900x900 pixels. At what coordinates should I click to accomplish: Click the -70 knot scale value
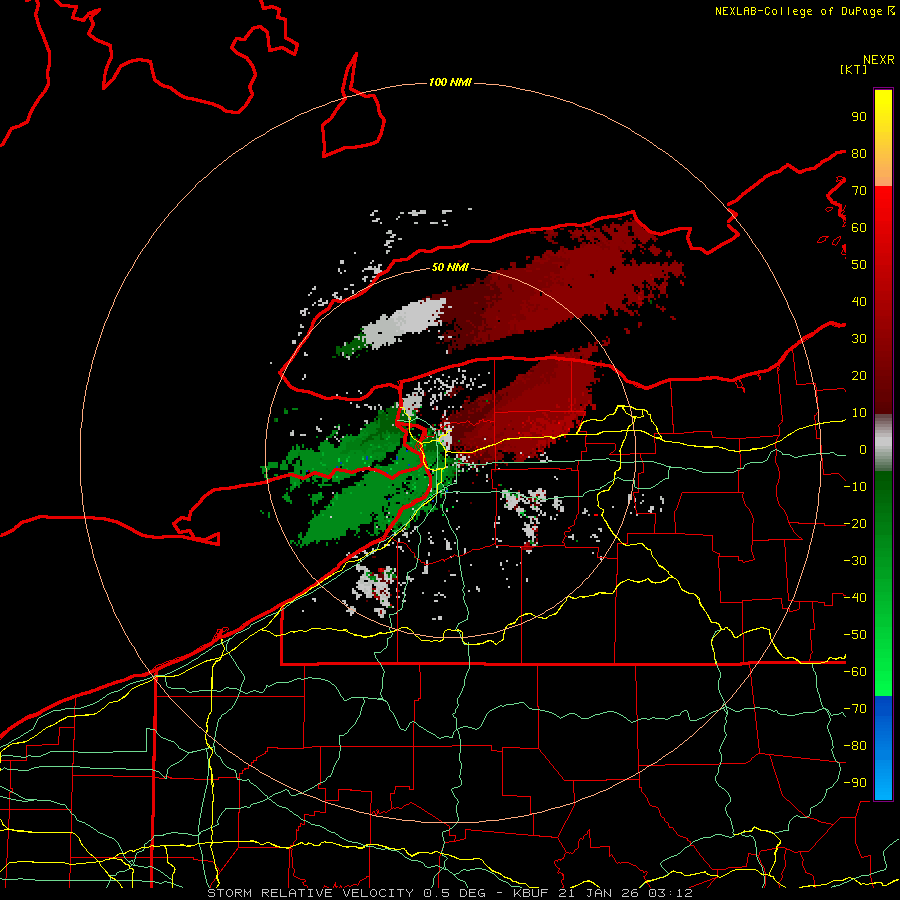point(855,709)
